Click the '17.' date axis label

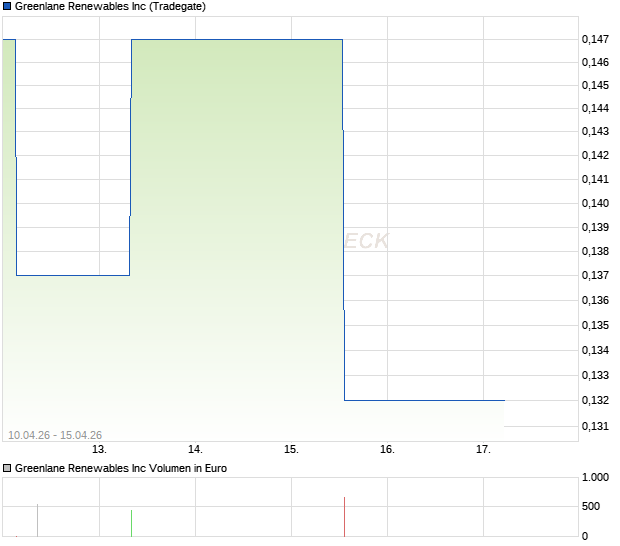coord(483,450)
